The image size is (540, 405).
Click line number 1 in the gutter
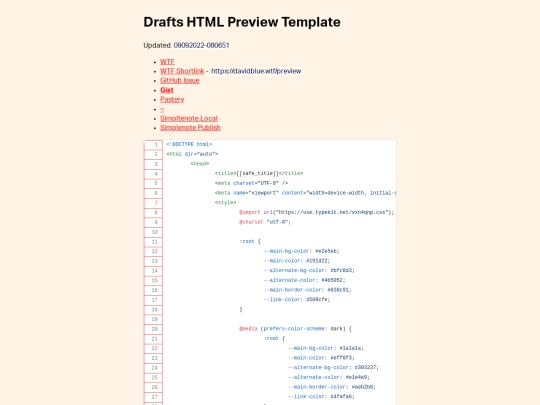153,145
